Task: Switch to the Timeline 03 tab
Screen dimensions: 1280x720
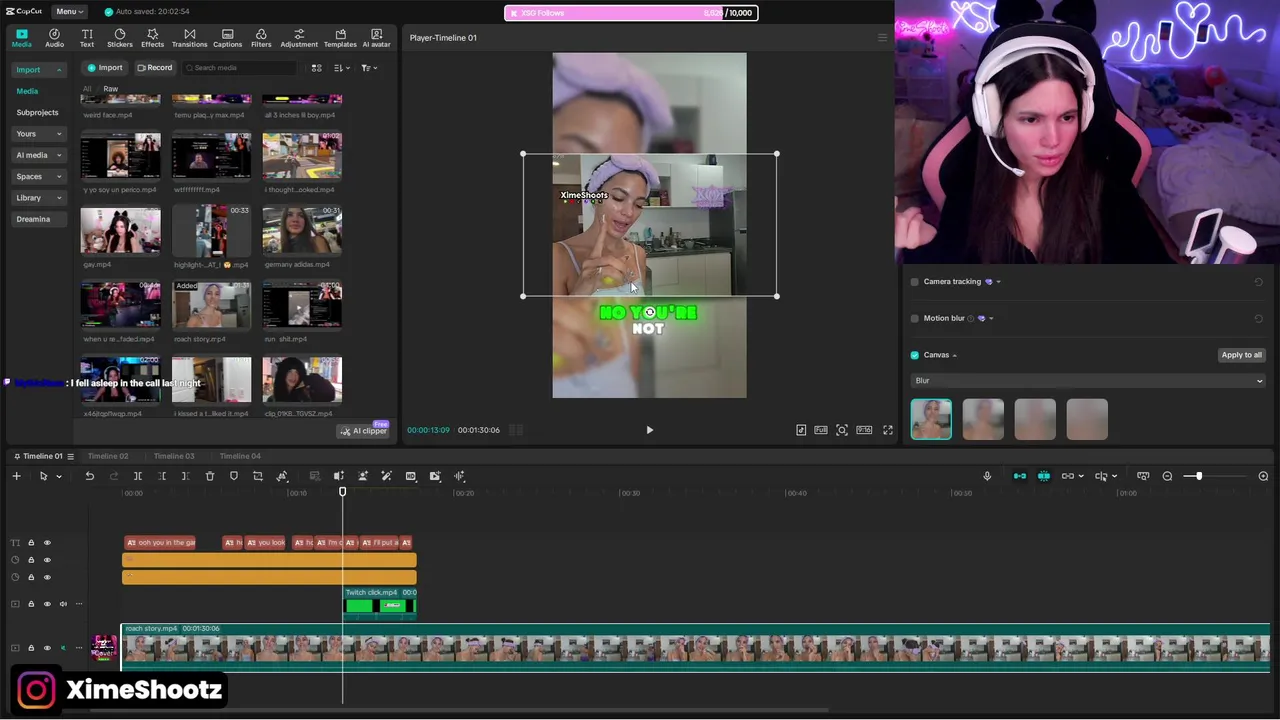Action: point(173,456)
